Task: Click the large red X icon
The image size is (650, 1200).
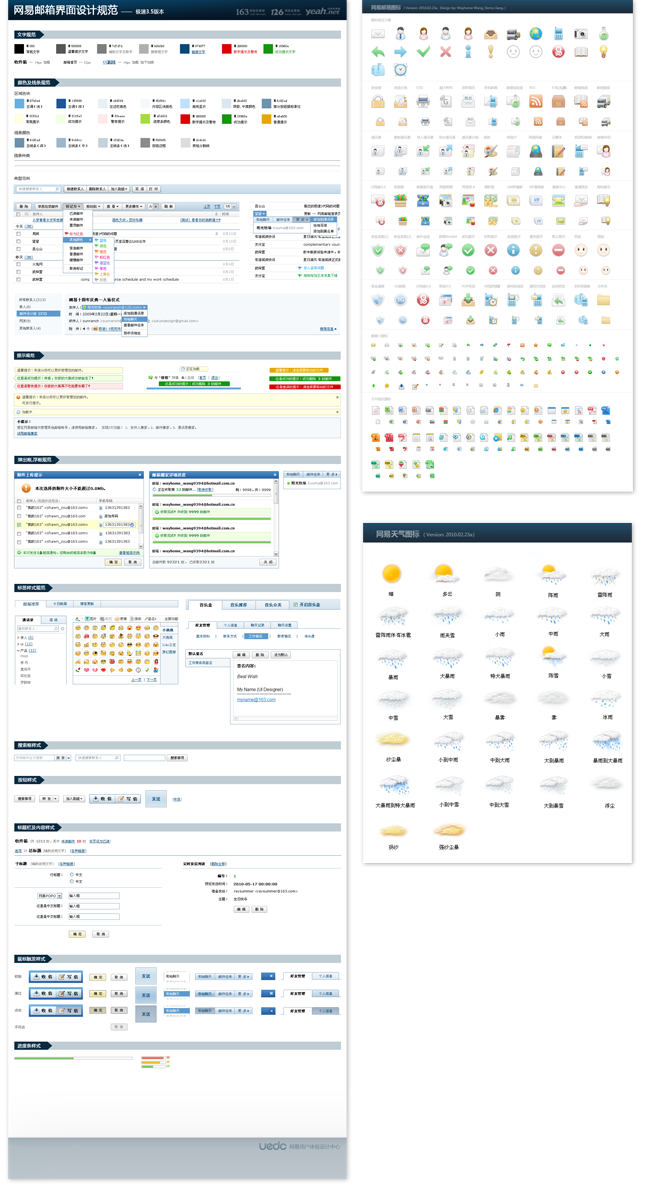Action: (445, 51)
